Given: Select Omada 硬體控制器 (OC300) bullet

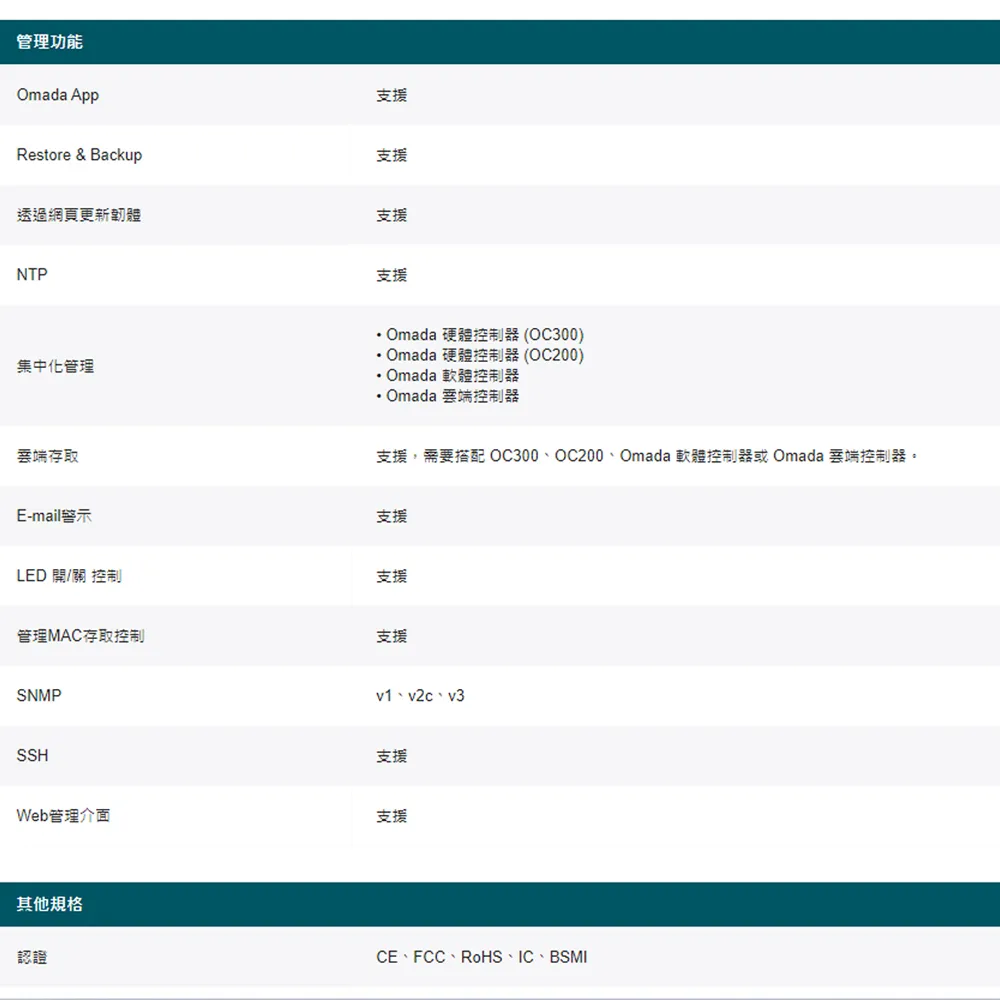Looking at the screenshot, I should click(x=480, y=335).
